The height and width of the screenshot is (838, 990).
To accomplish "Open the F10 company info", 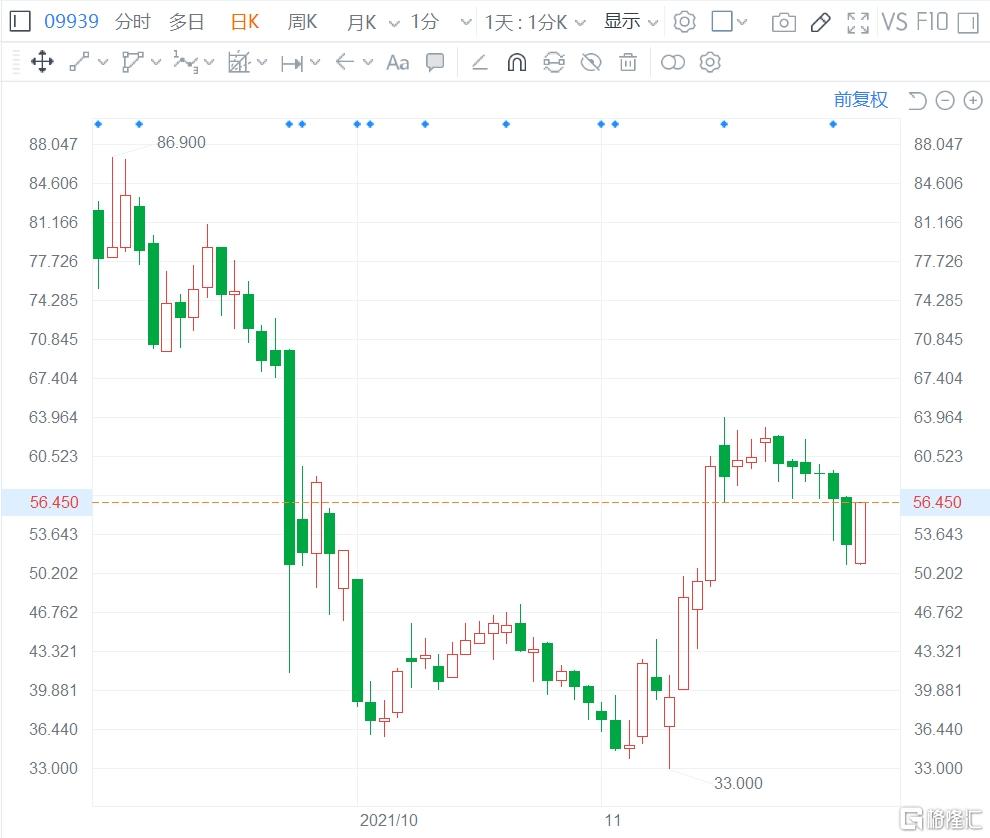I will [x=931, y=22].
